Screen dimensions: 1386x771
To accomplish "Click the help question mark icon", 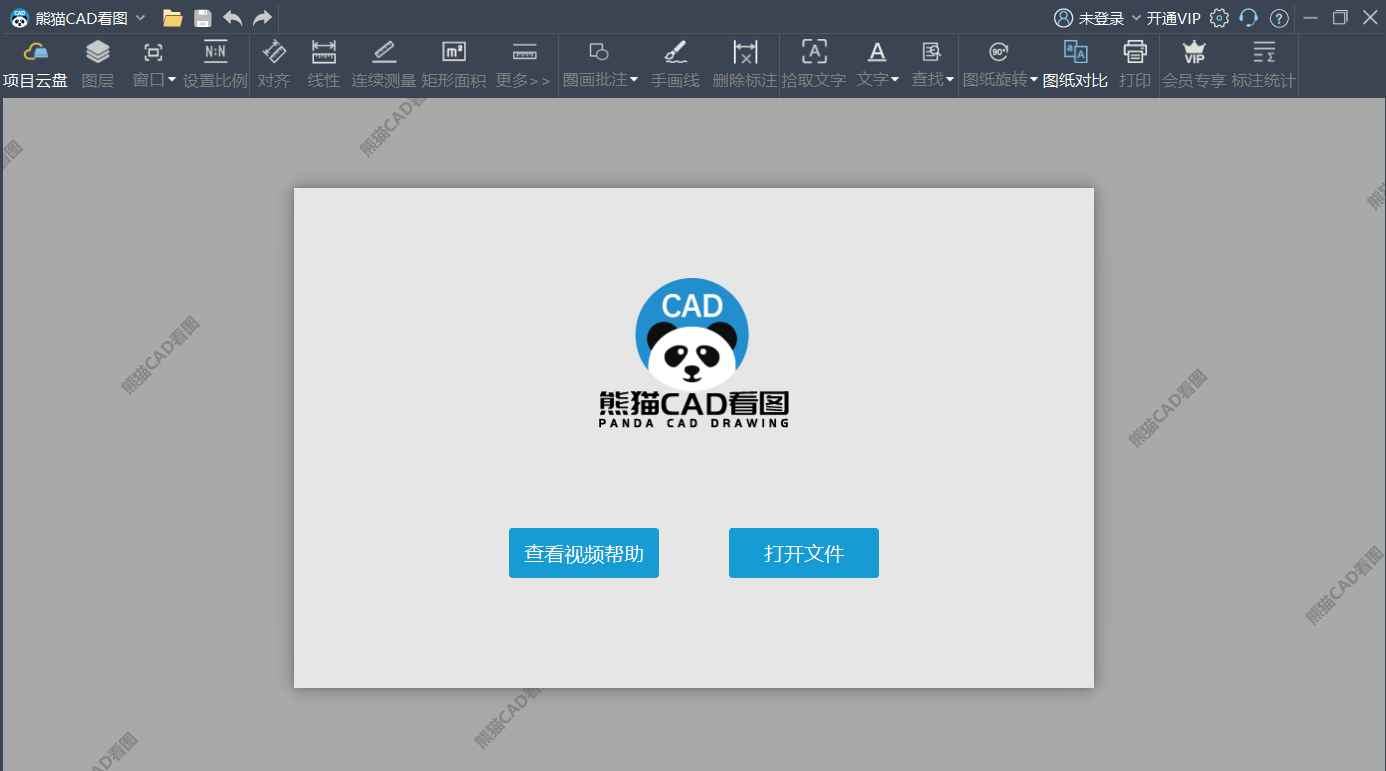I will point(1279,18).
